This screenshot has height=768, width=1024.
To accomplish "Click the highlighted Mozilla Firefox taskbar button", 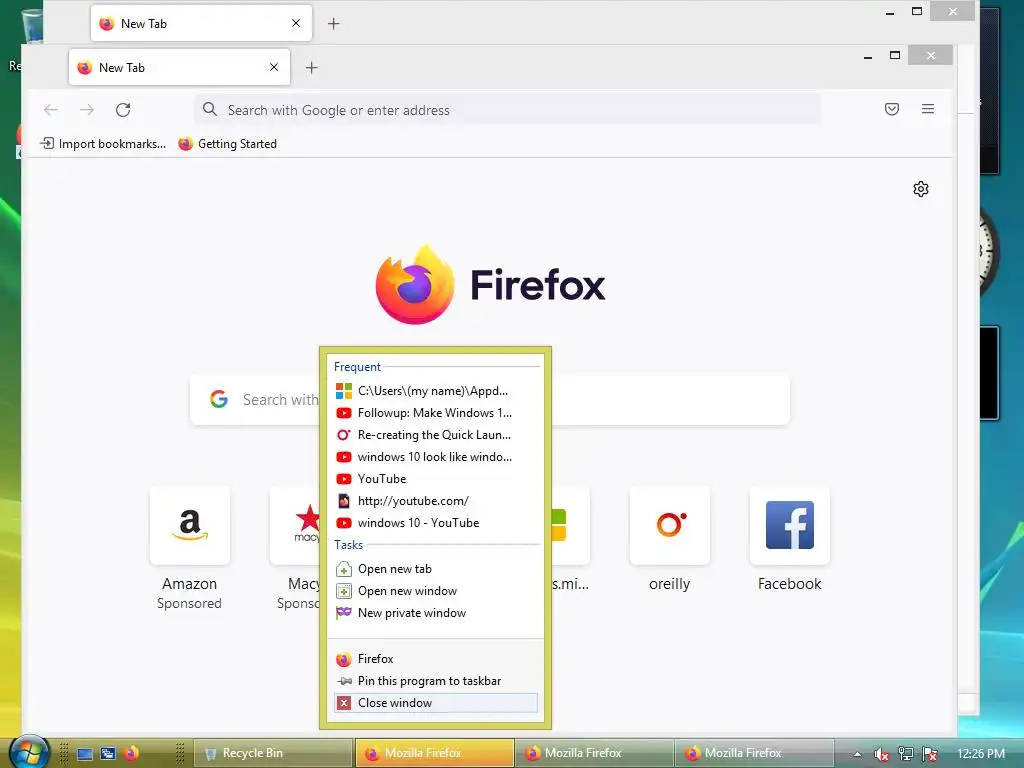I will point(434,753).
